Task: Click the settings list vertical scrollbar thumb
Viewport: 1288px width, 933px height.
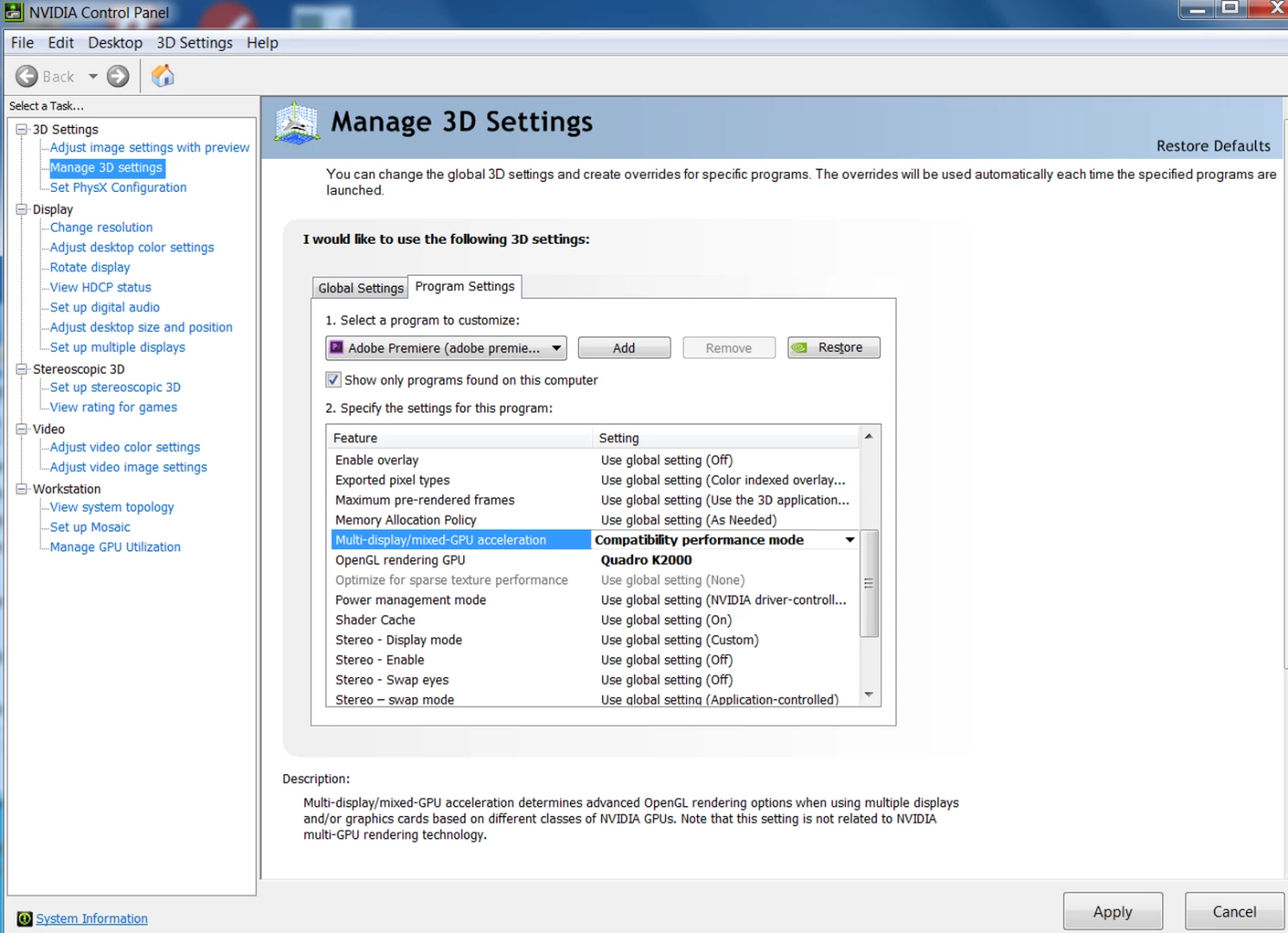Action: [869, 583]
